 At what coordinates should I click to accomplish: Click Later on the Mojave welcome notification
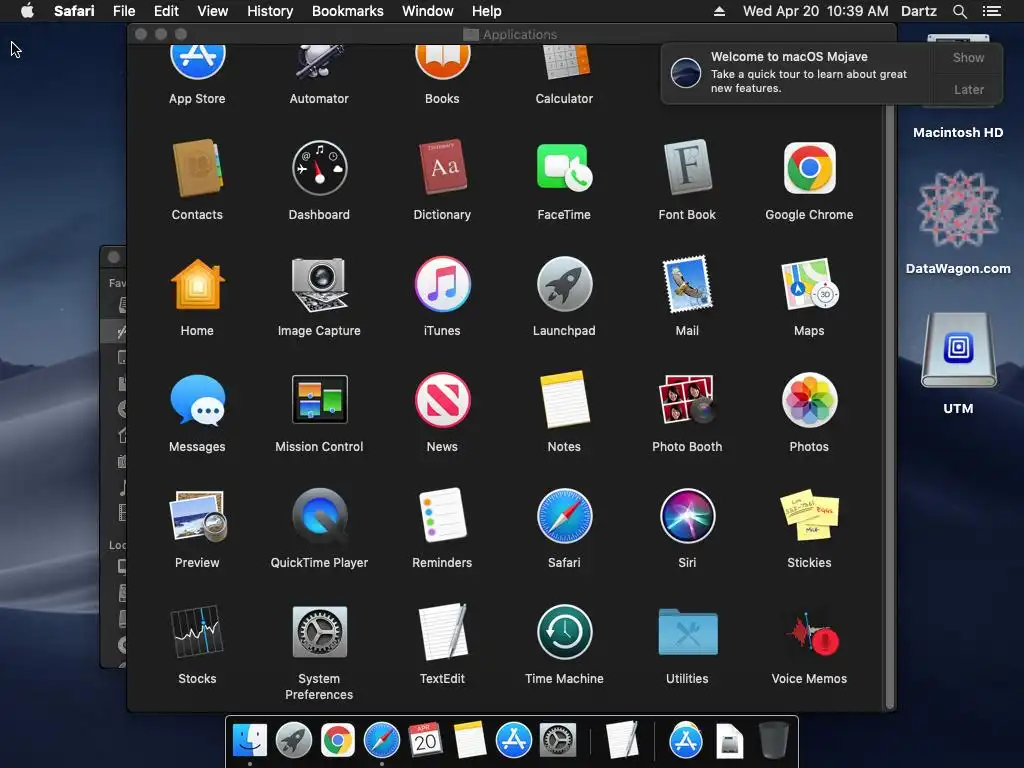[968, 89]
